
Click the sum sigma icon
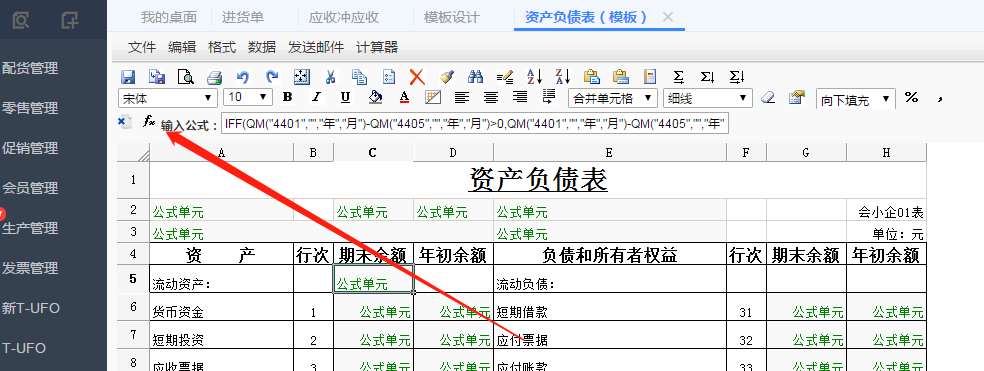[x=678, y=77]
